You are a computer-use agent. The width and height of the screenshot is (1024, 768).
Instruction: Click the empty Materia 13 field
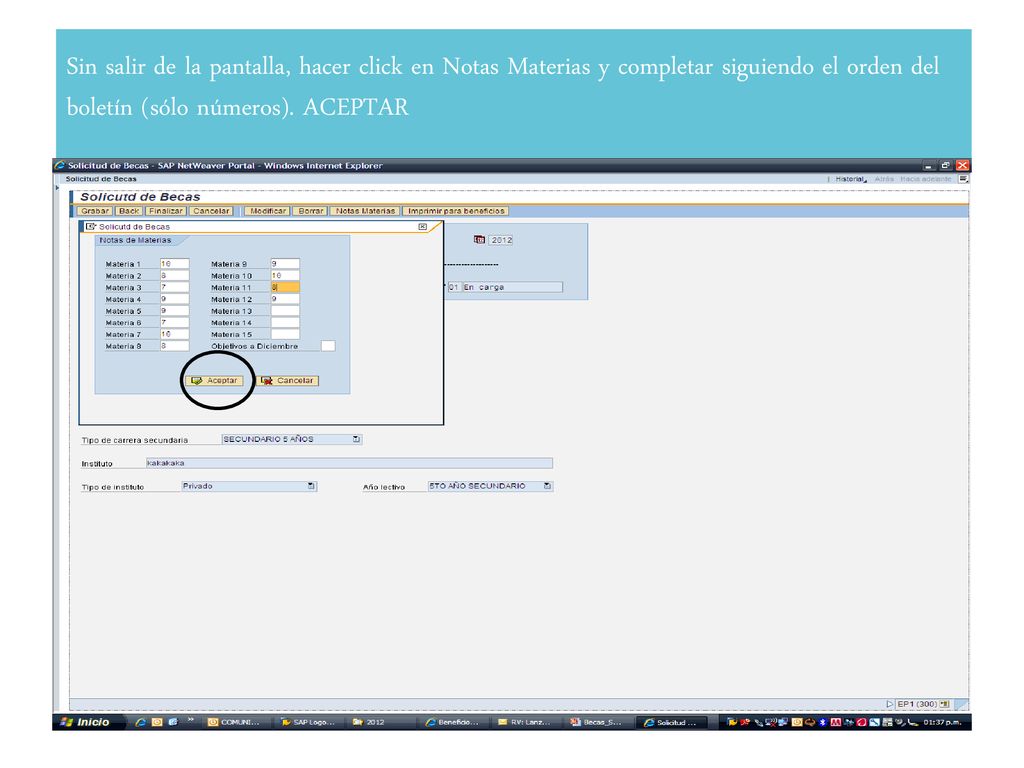point(285,311)
